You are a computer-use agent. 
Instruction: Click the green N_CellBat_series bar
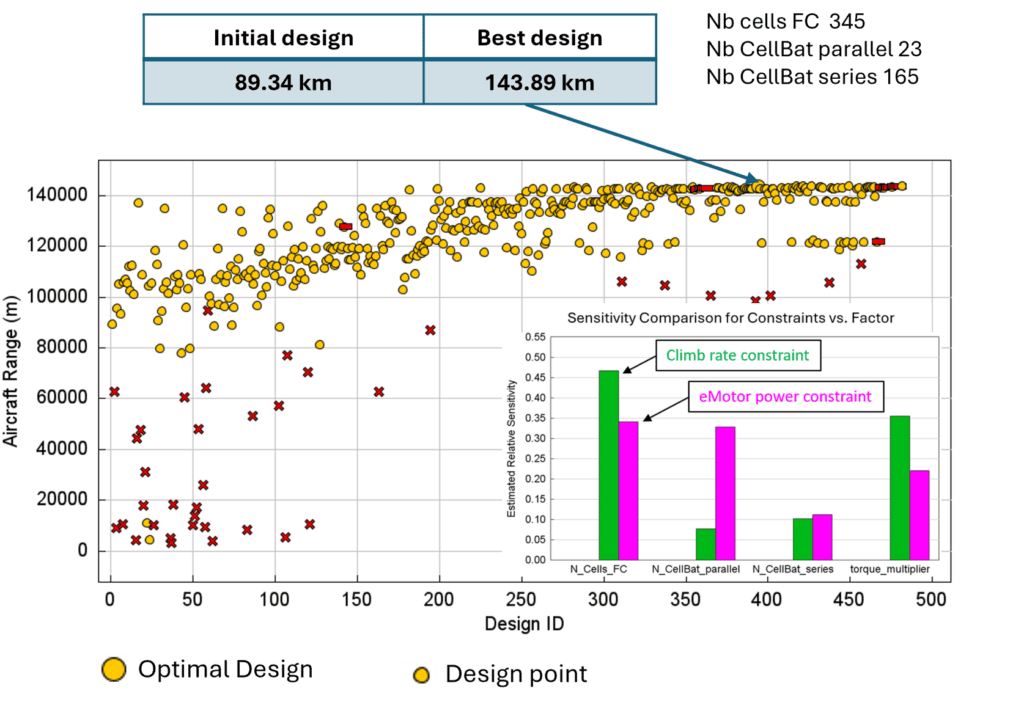pyautogui.click(x=803, y=539)
